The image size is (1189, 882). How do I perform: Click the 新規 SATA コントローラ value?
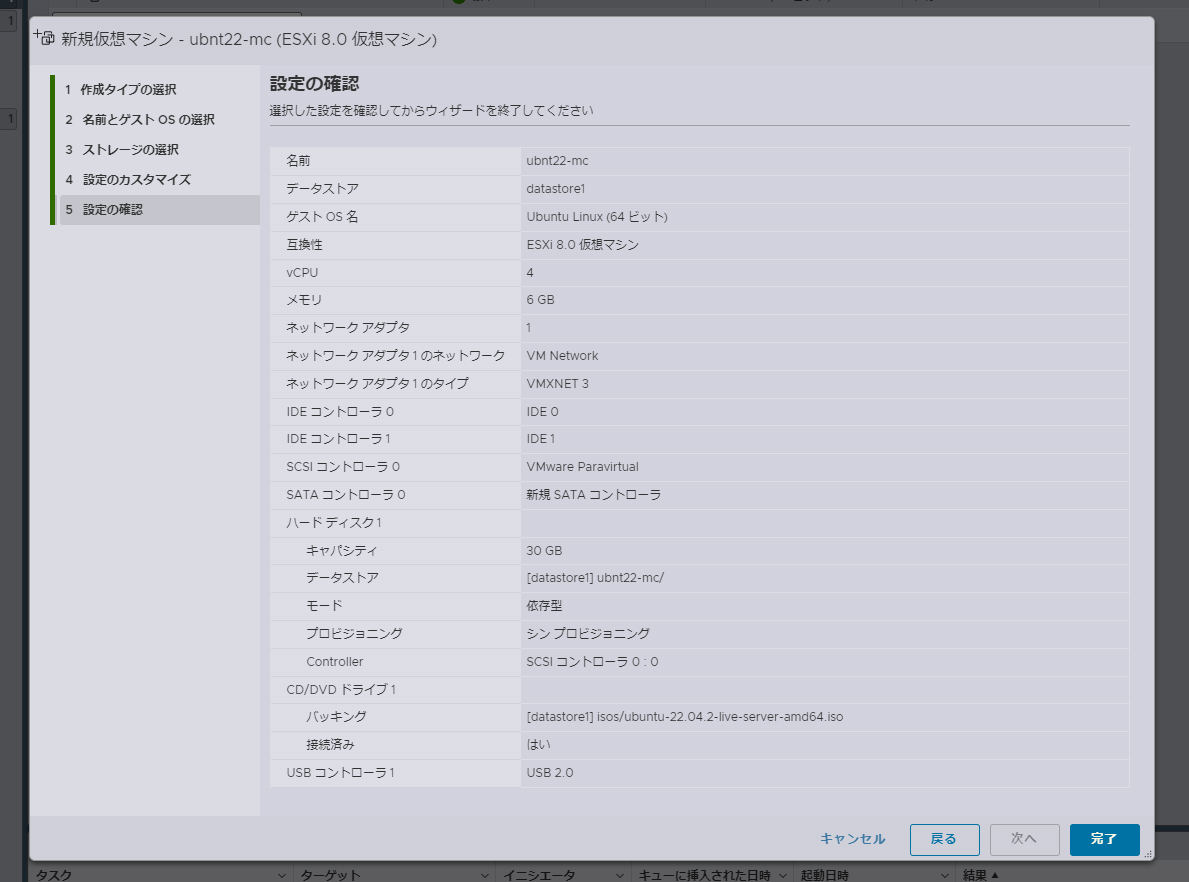tap(594, 495)
